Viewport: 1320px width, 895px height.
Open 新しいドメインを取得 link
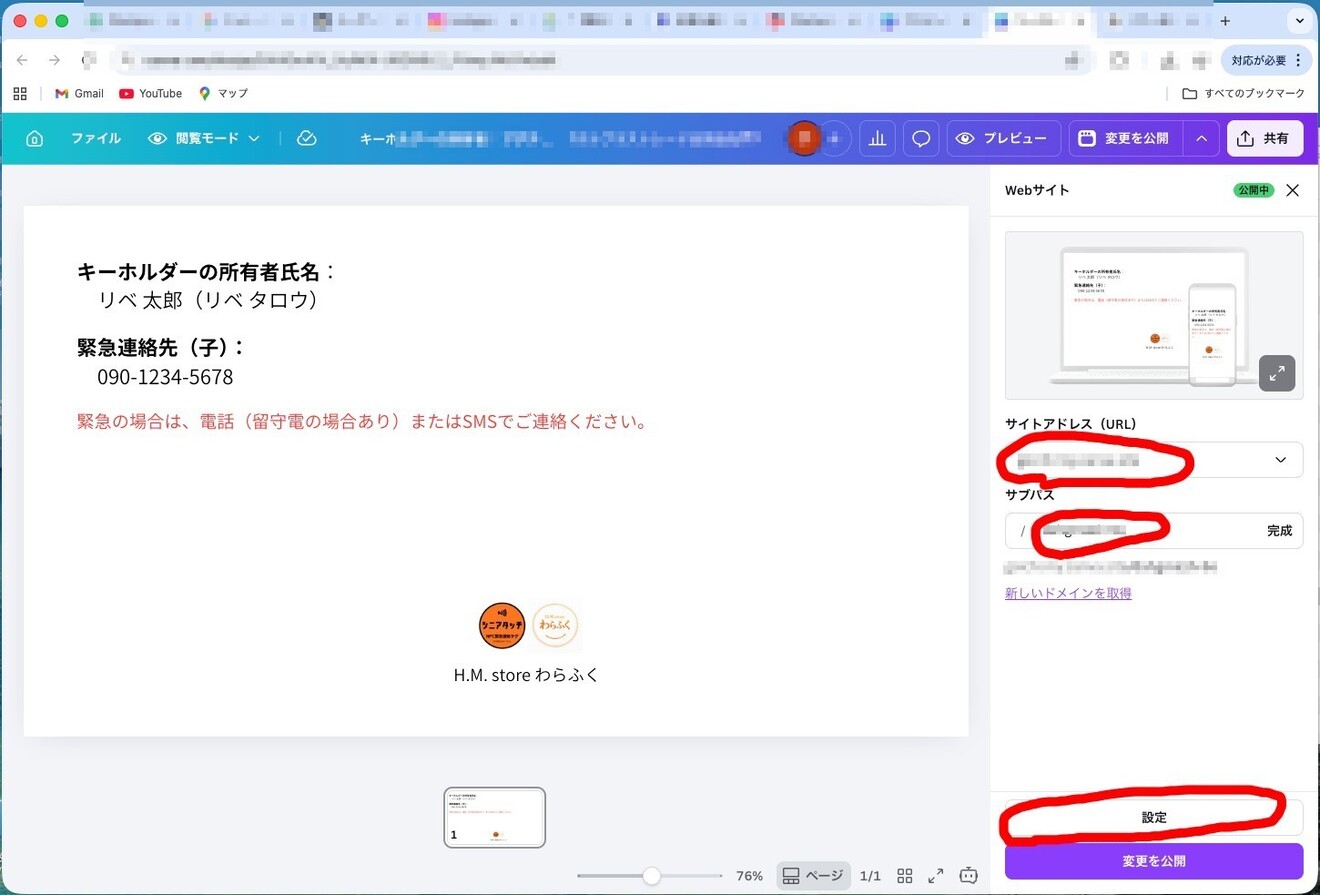pos(1068,593)
